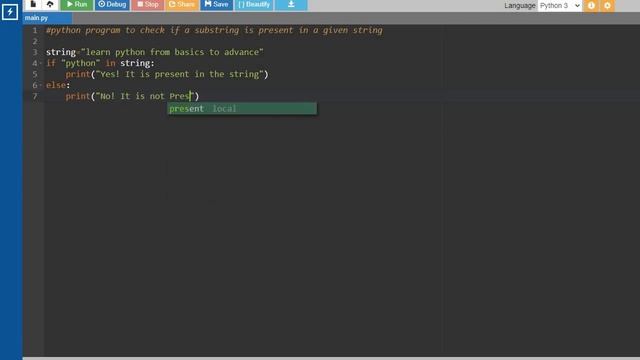
Task: Click the 'else:' keyword on line 6
Action: [58, 85]
